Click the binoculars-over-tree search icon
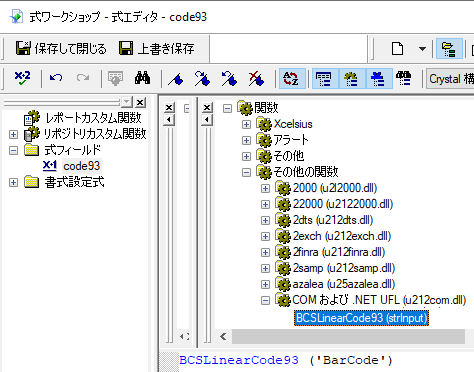 404,79
